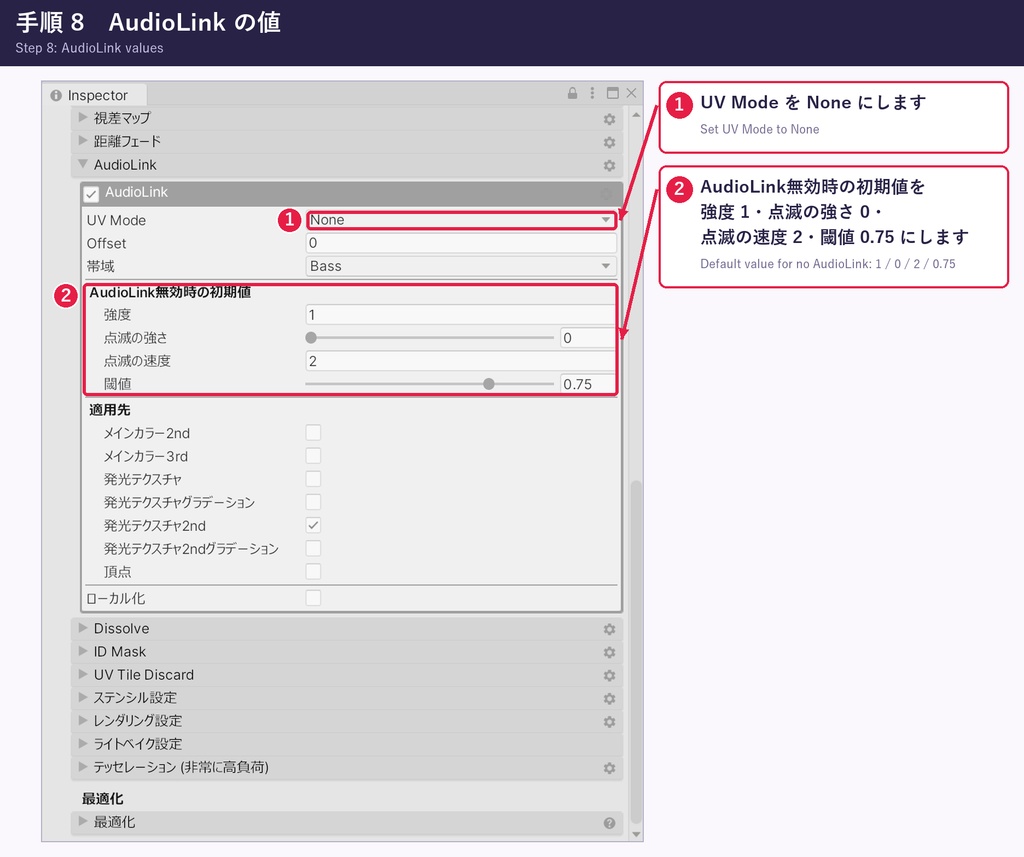Screen dimensions: 1024x857
Task: Expand the 距離フェード section
Action: 83,140
